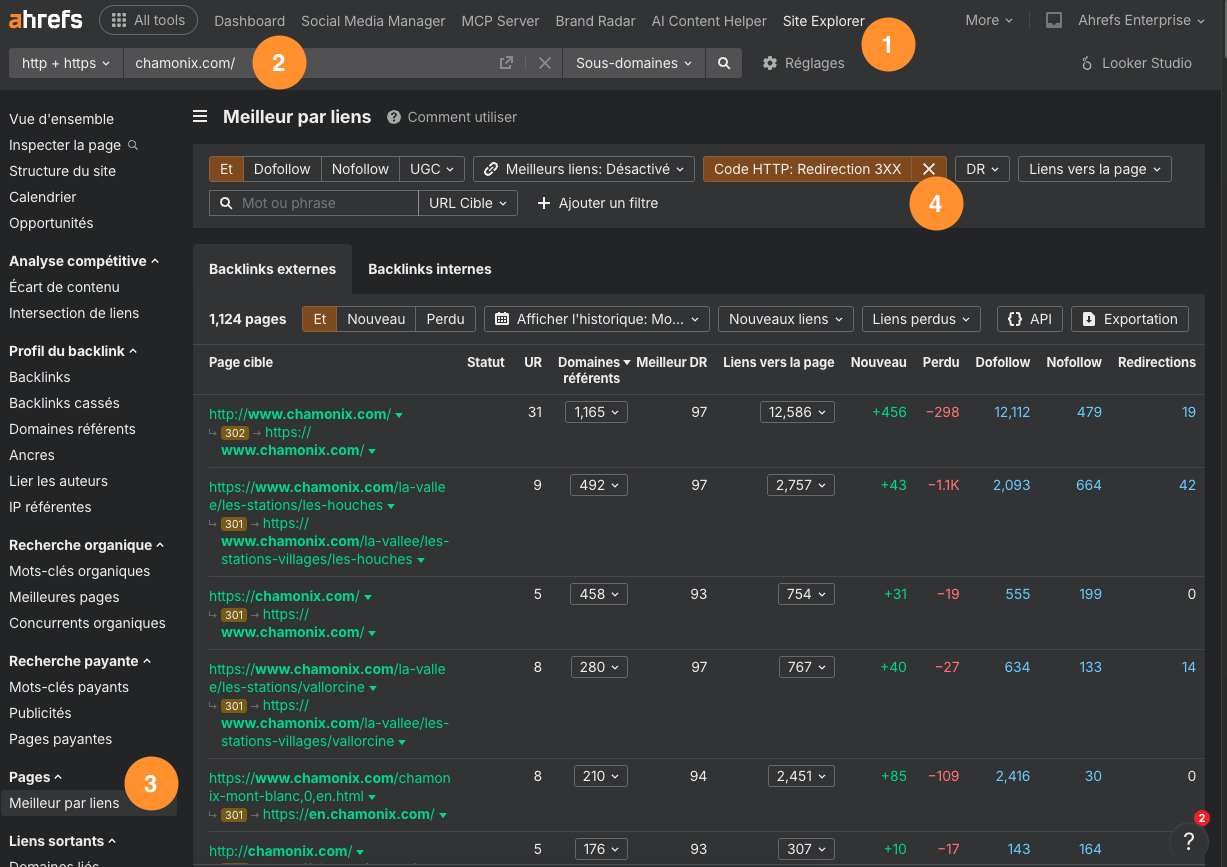This screenshot has width=1227, height=867.
Task: Toggle the hamburger sidebar menu icon
Action: (200, 117)
